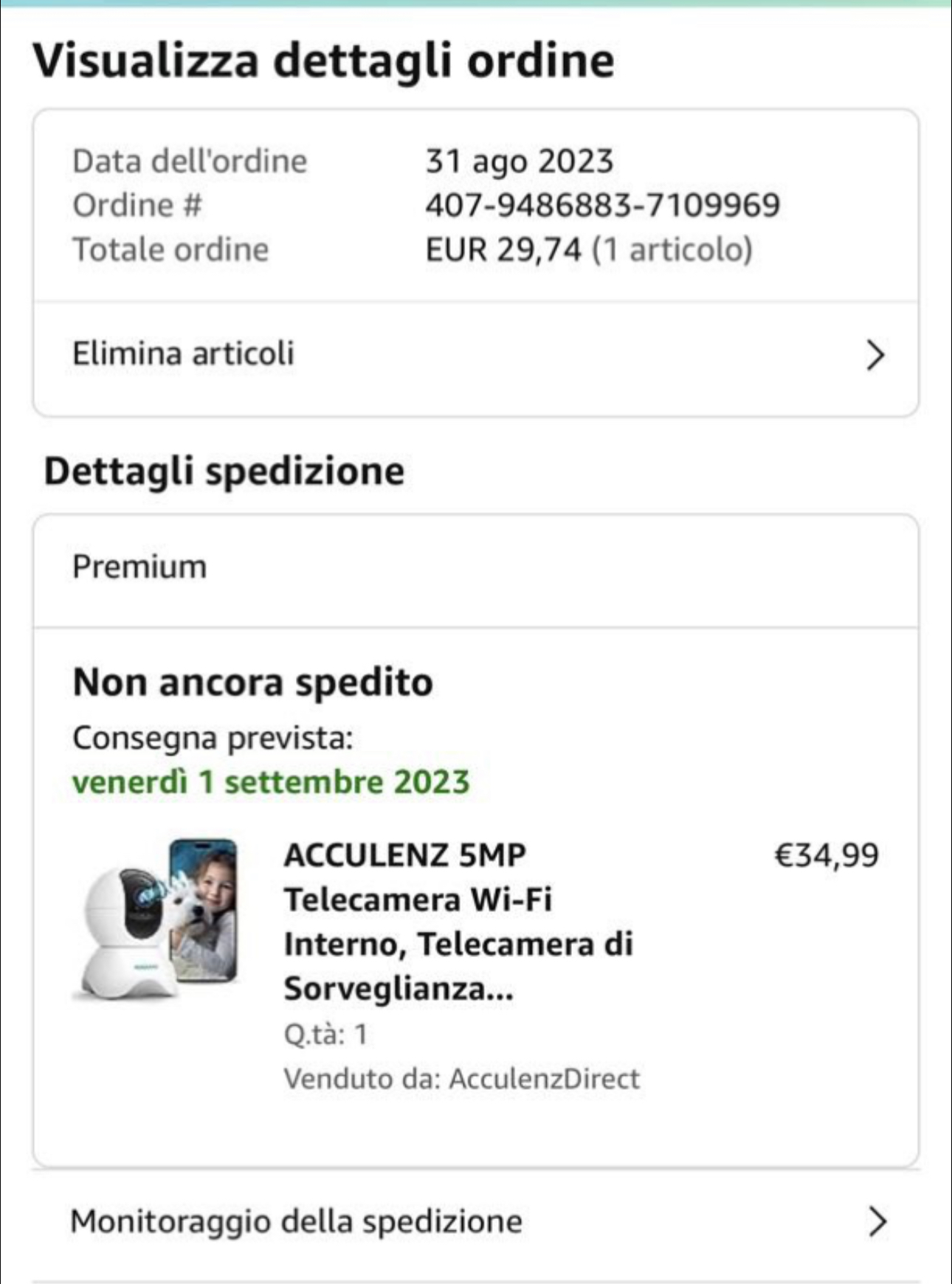
Task: Click the Premium shipping label
Action: coord(139,567)
